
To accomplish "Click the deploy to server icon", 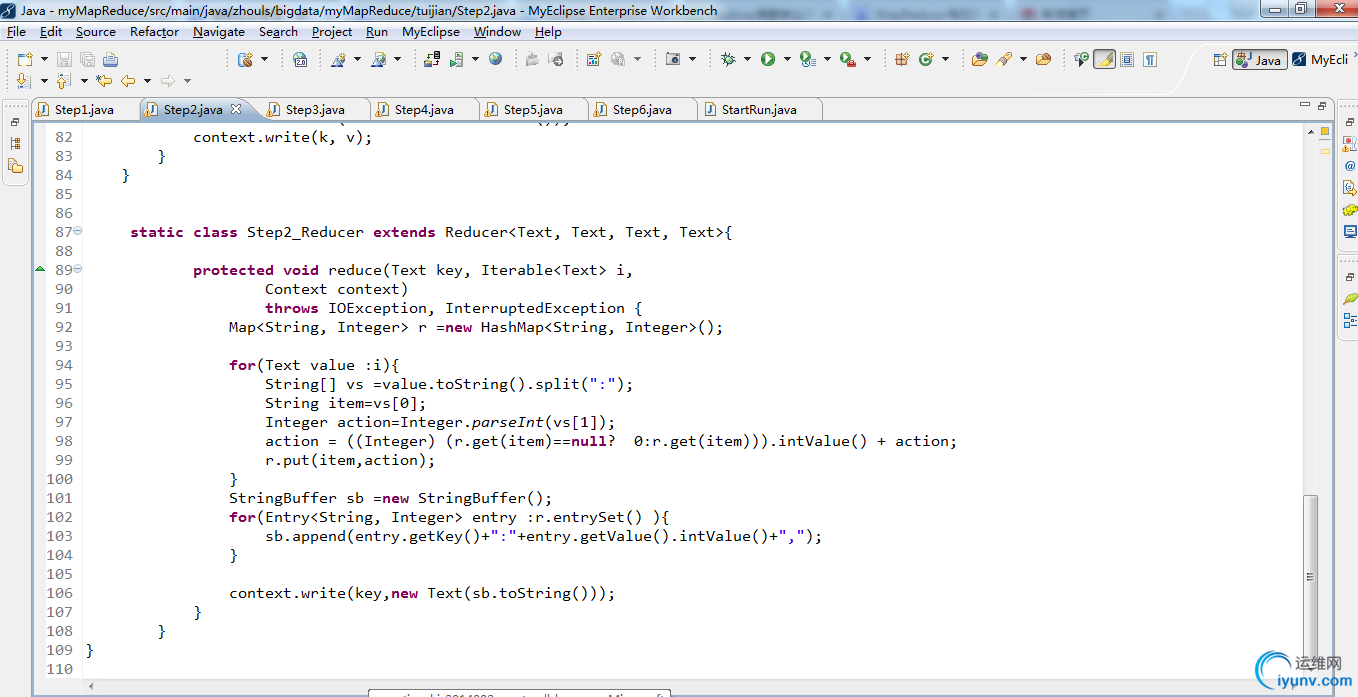I will 431,59.
